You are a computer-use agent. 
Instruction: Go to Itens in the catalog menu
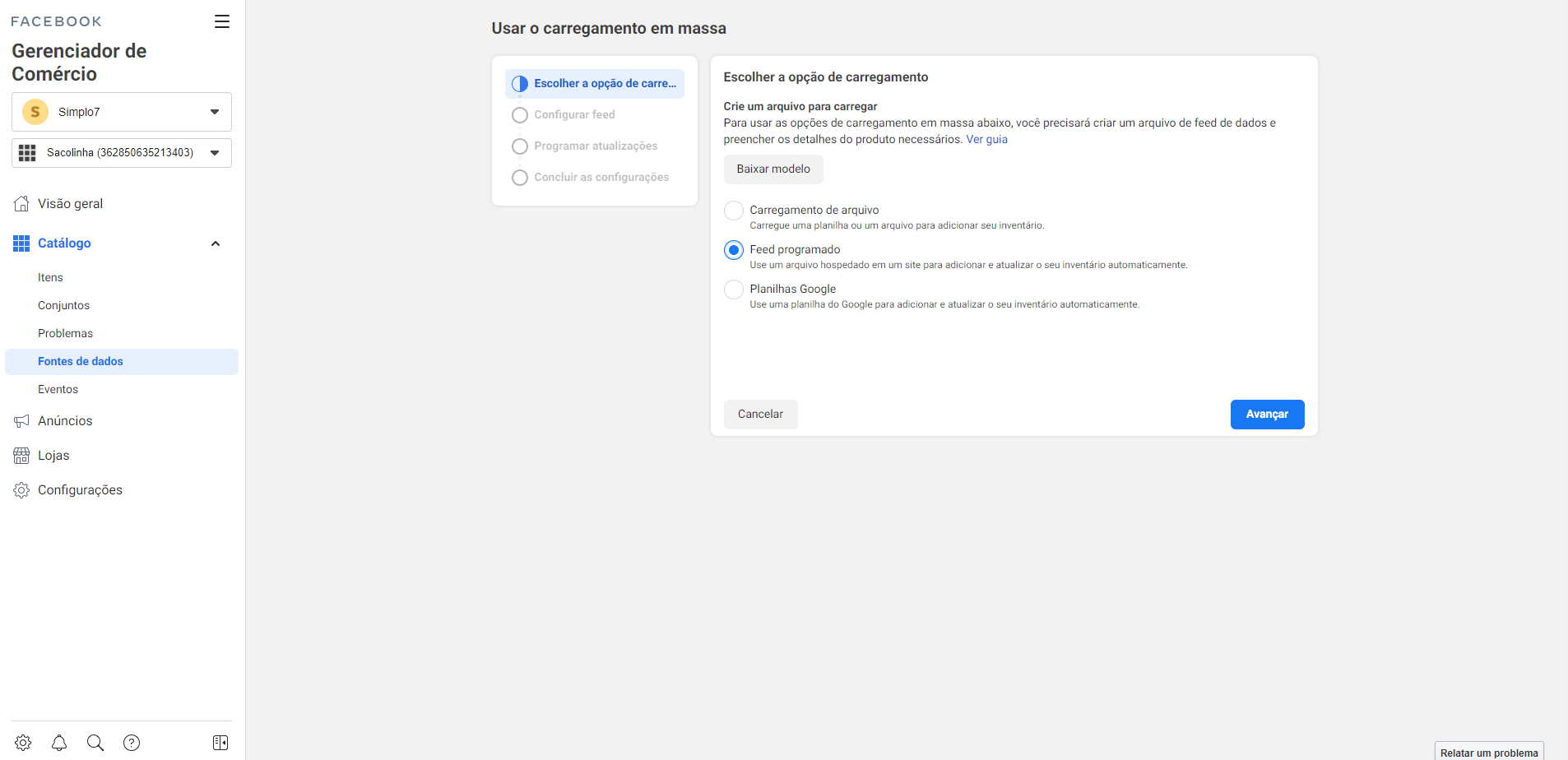point(50,278)
